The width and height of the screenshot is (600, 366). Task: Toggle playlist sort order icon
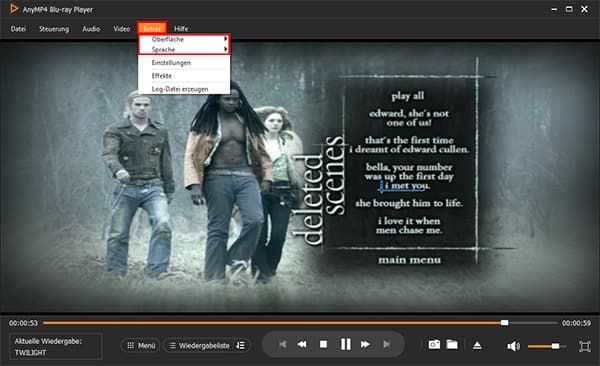(241, 345)
